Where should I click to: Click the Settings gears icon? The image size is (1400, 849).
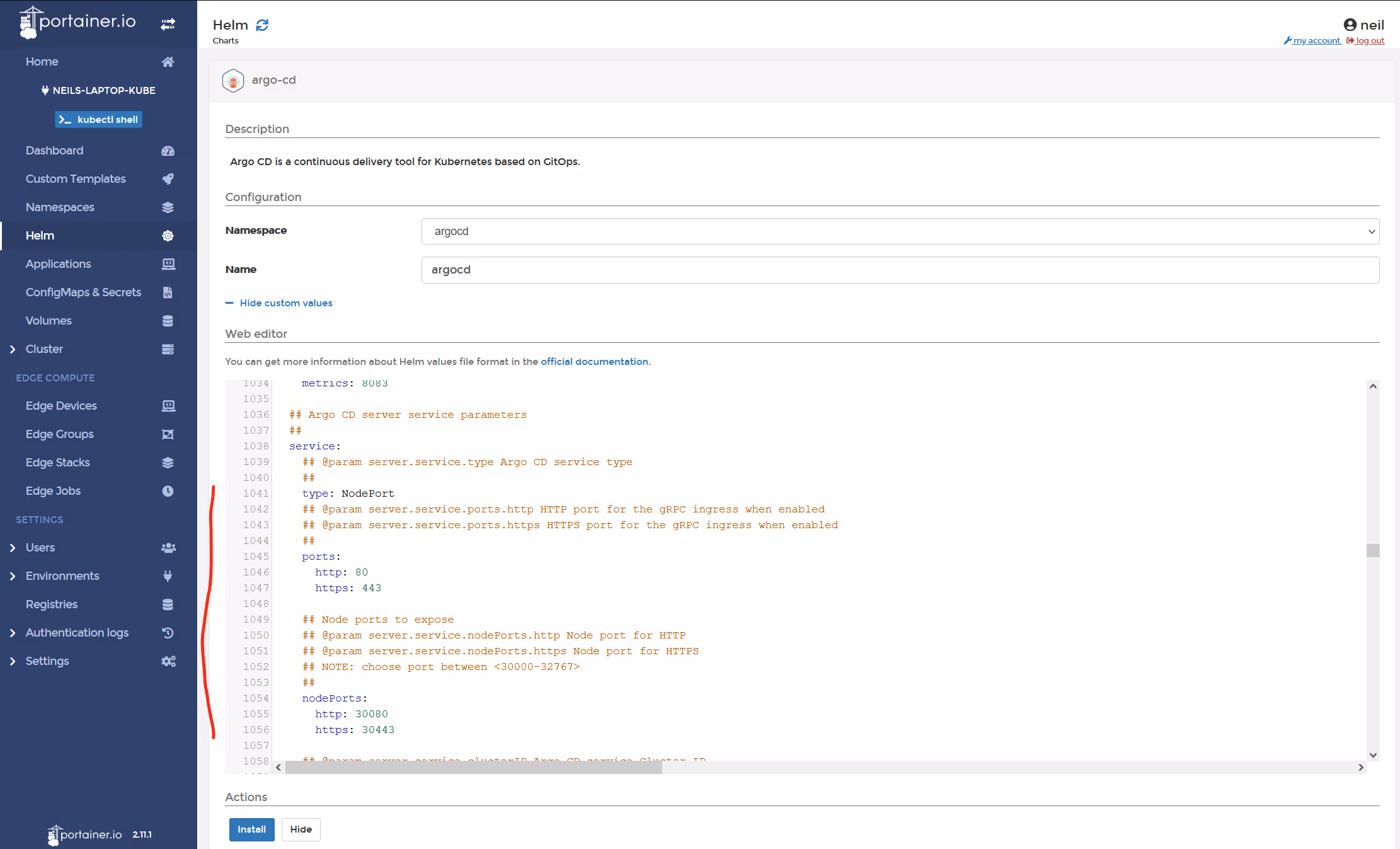click(x=168, y=661)
